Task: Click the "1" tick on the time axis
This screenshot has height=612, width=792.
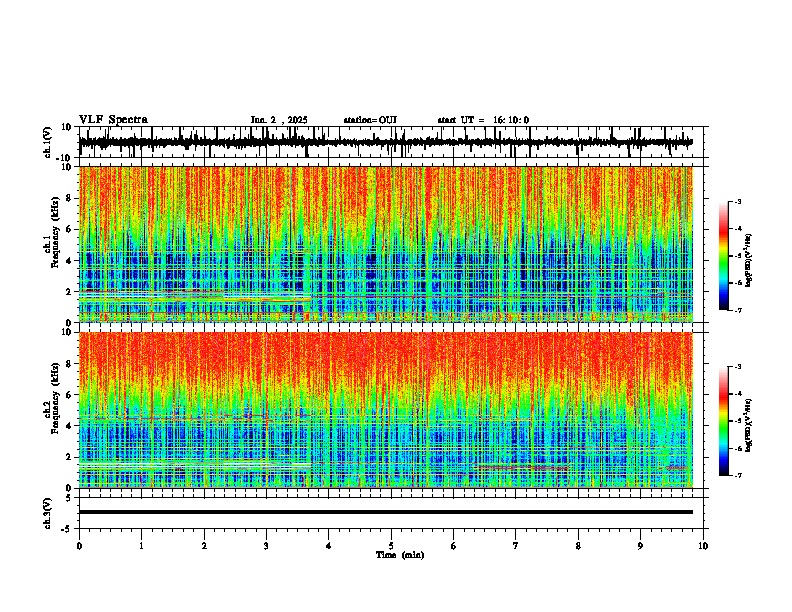Action: click(141, 546)
